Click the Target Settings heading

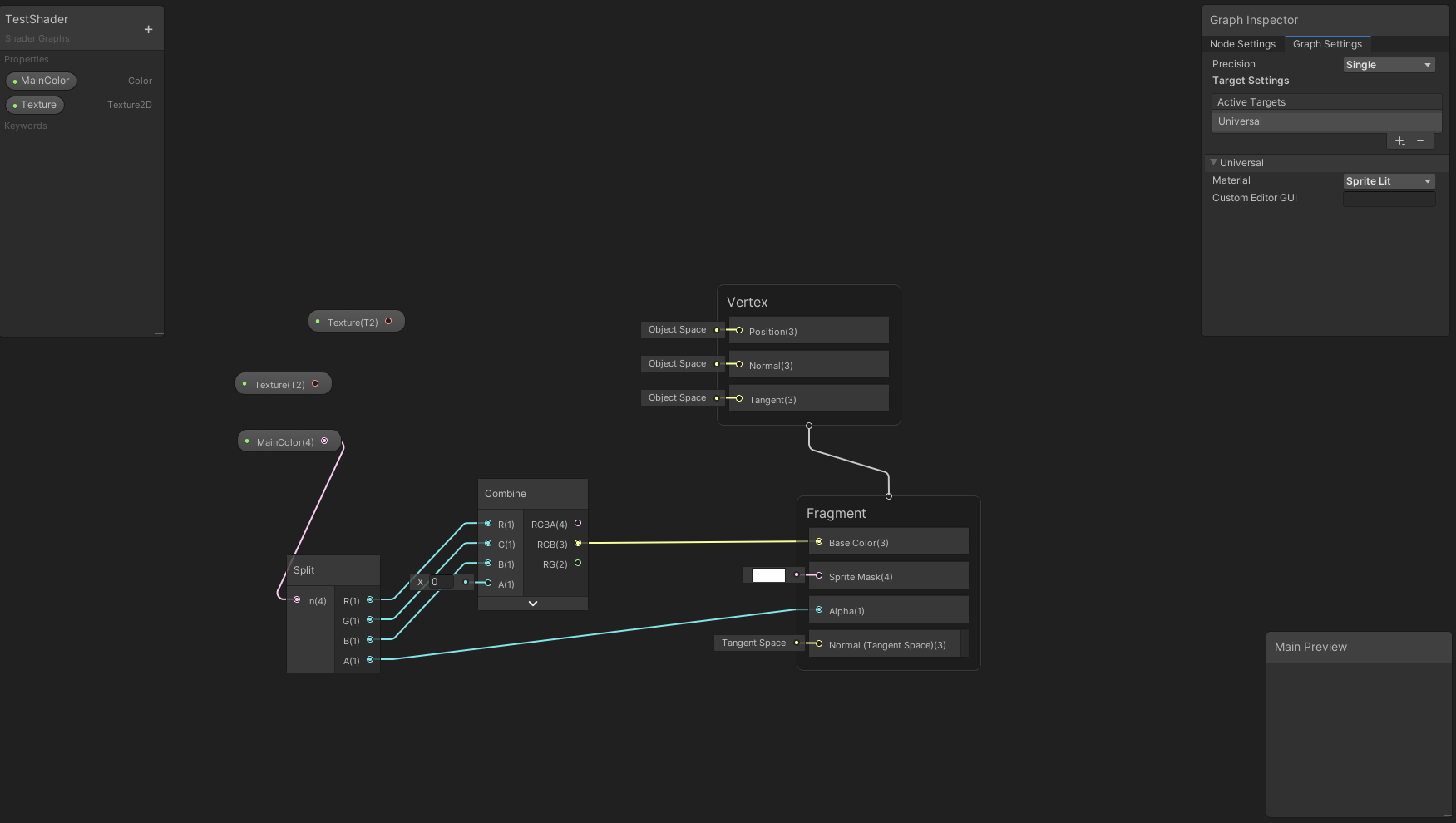(1251, 81)
